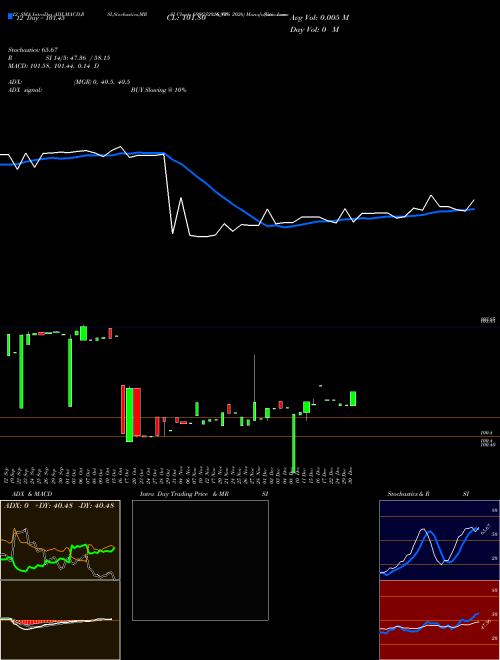
Task: Open the MACD histogram chart with red bars
Action: click(60, 620)
